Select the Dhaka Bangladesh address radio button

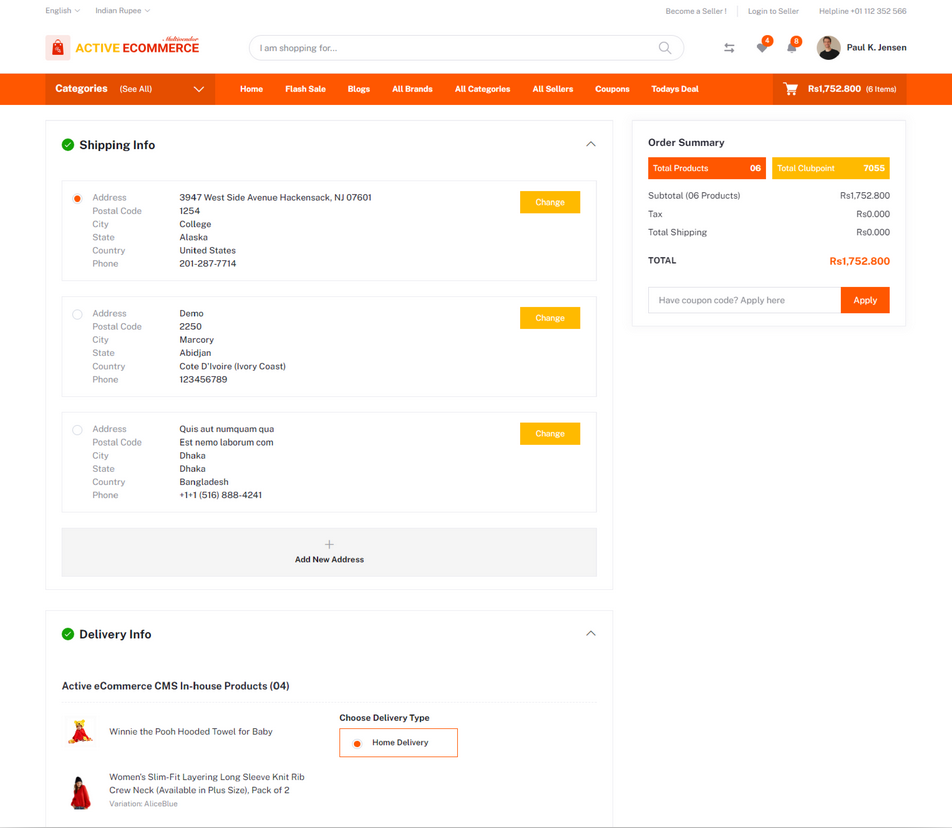pos(77,430)
